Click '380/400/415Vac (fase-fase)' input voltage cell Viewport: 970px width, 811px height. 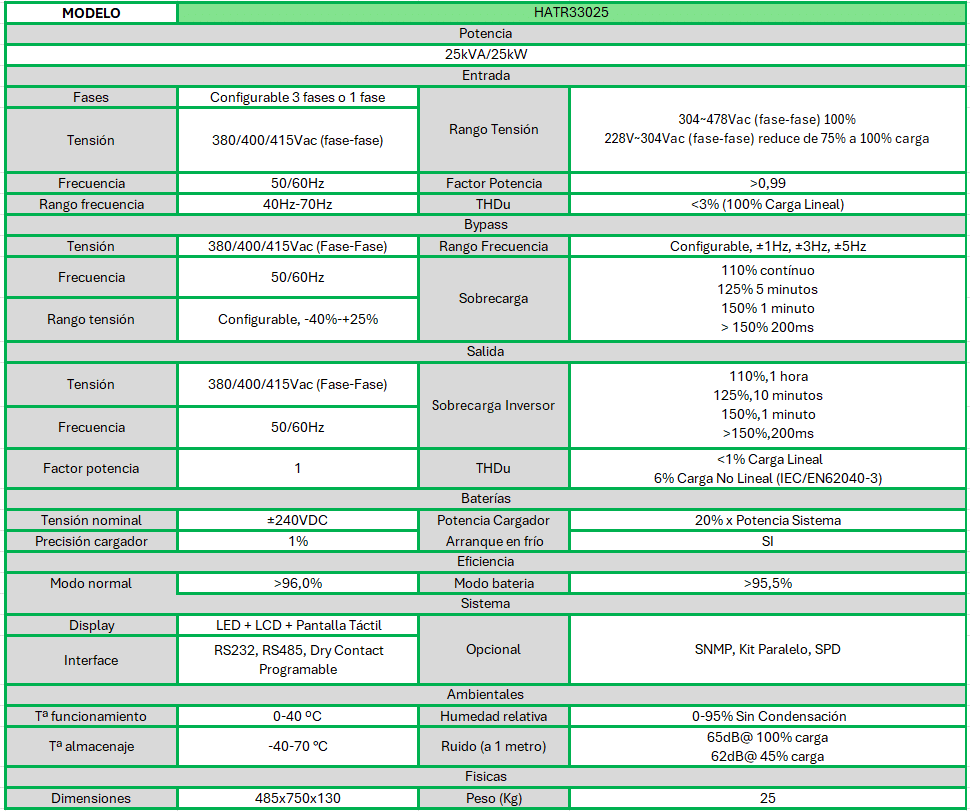point(298,140)
